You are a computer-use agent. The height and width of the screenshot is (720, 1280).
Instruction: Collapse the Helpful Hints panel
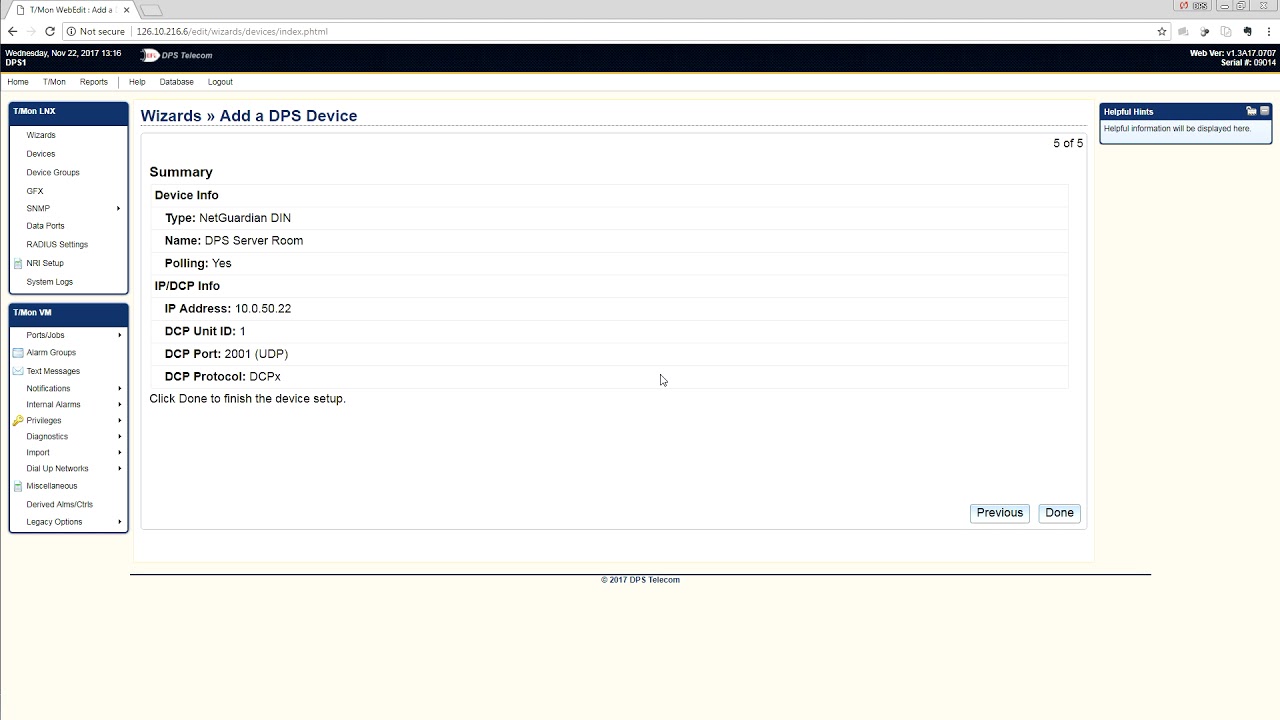pos(1265,111)
